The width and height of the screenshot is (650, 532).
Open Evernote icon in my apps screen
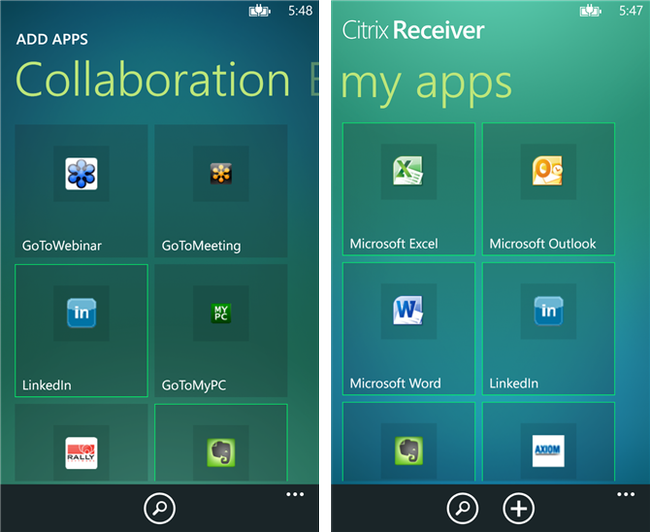[x=408, y=450]
